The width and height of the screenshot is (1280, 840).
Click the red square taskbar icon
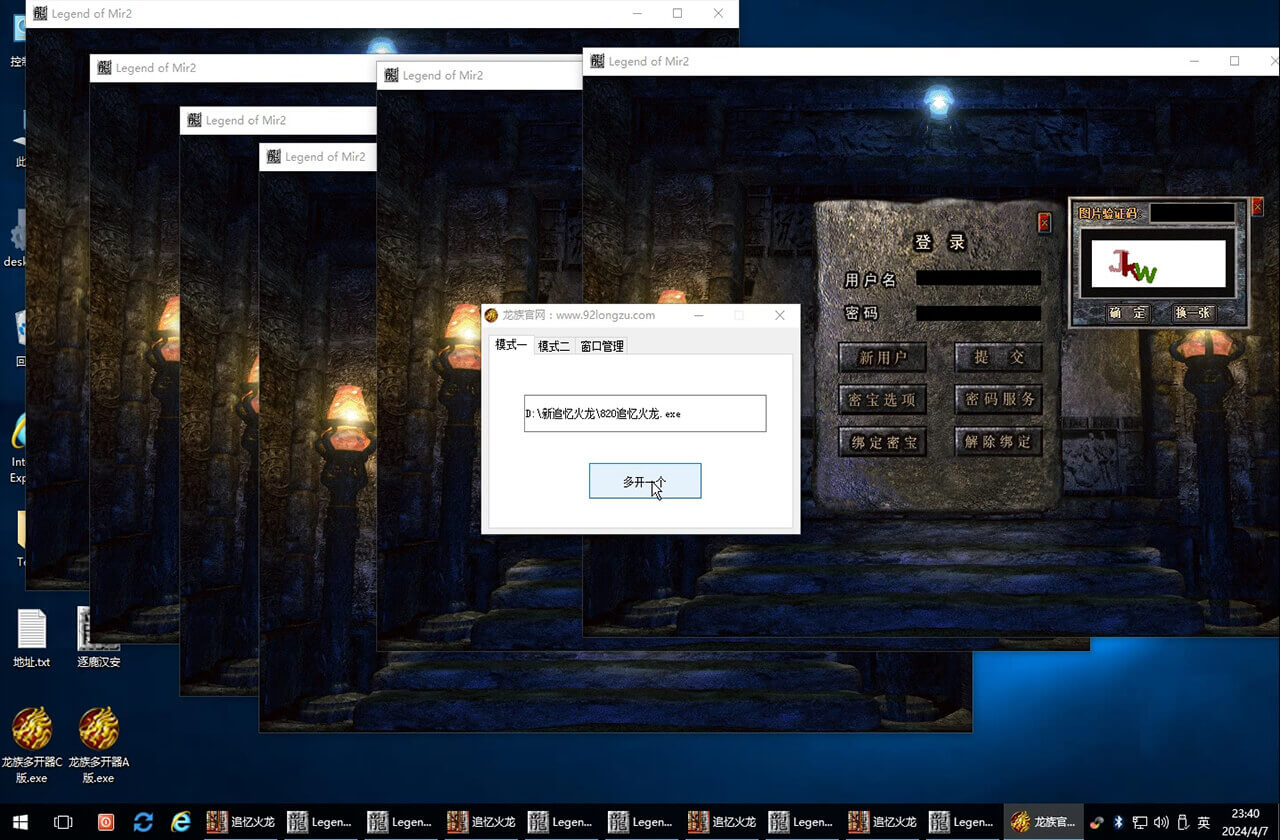tap(105, 822)
